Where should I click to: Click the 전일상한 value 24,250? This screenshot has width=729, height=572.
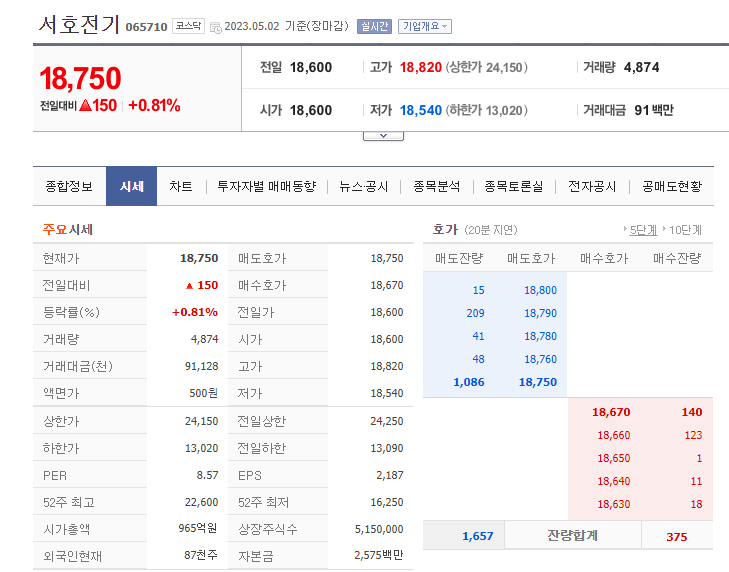click(387, 421)
